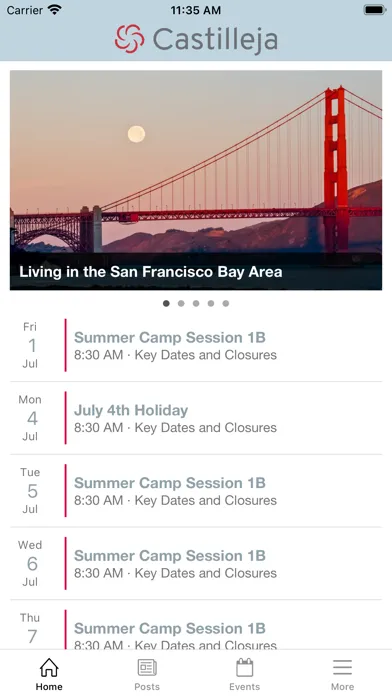The image size is (392, 696).
Task: Open the Events calendar icon
Action: click(x=245, y=668)
